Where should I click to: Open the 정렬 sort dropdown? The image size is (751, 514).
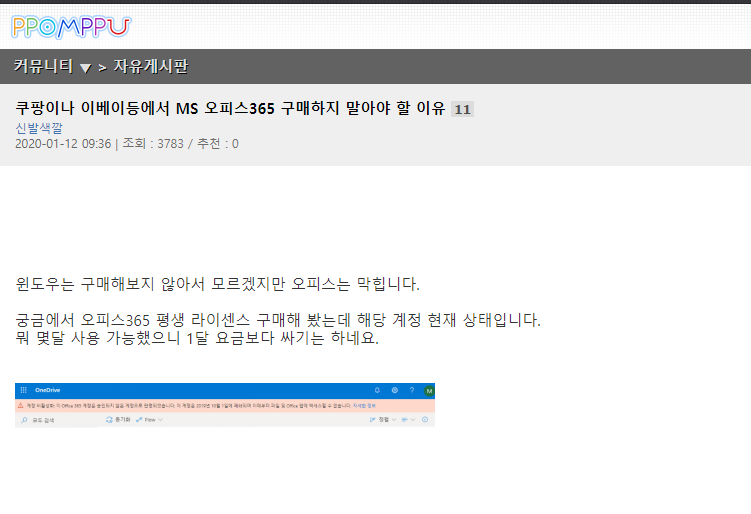383,420
